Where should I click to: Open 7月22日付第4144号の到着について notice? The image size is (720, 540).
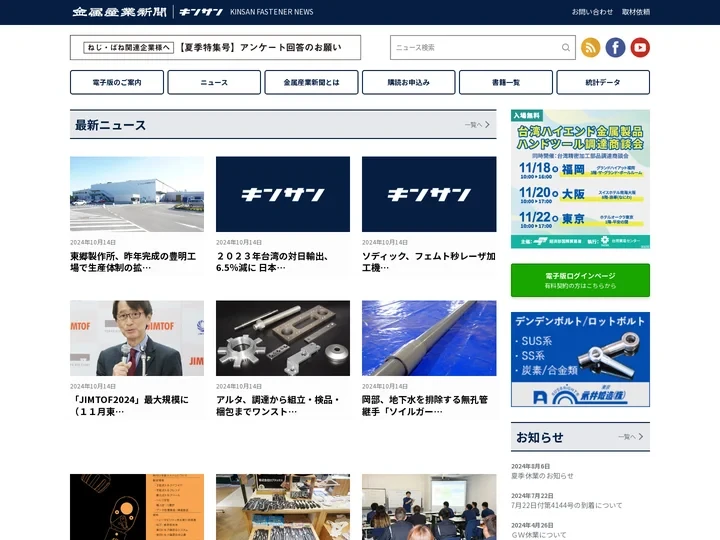pos(567,505)
